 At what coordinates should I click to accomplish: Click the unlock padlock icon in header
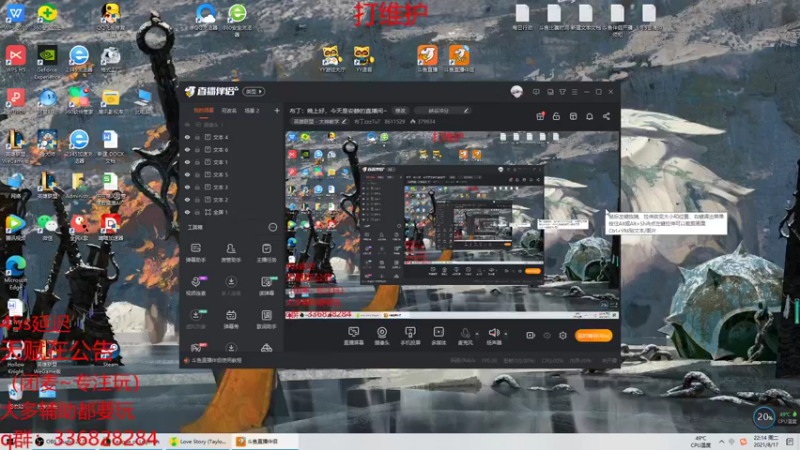pos(556,116)
